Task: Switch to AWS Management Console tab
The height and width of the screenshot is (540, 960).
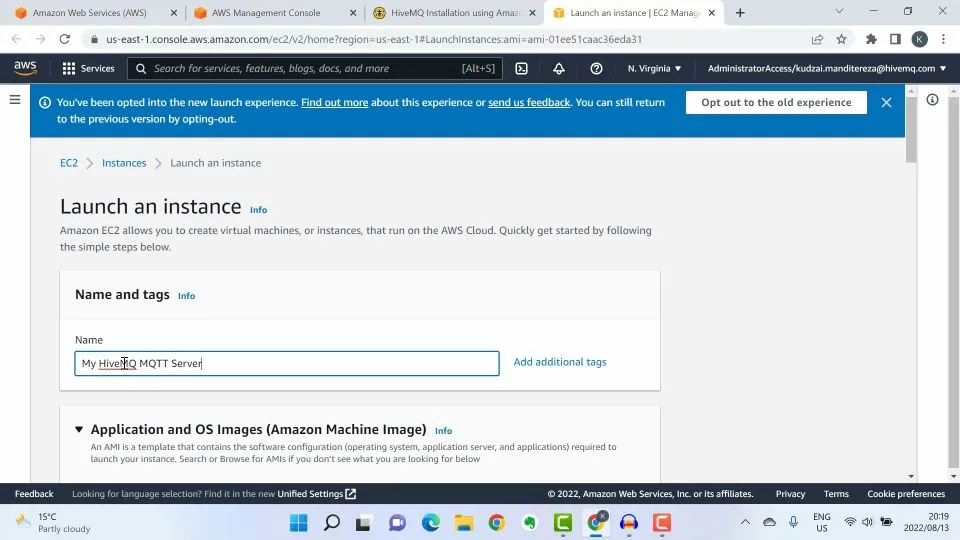Action: [x=266, y=12]
